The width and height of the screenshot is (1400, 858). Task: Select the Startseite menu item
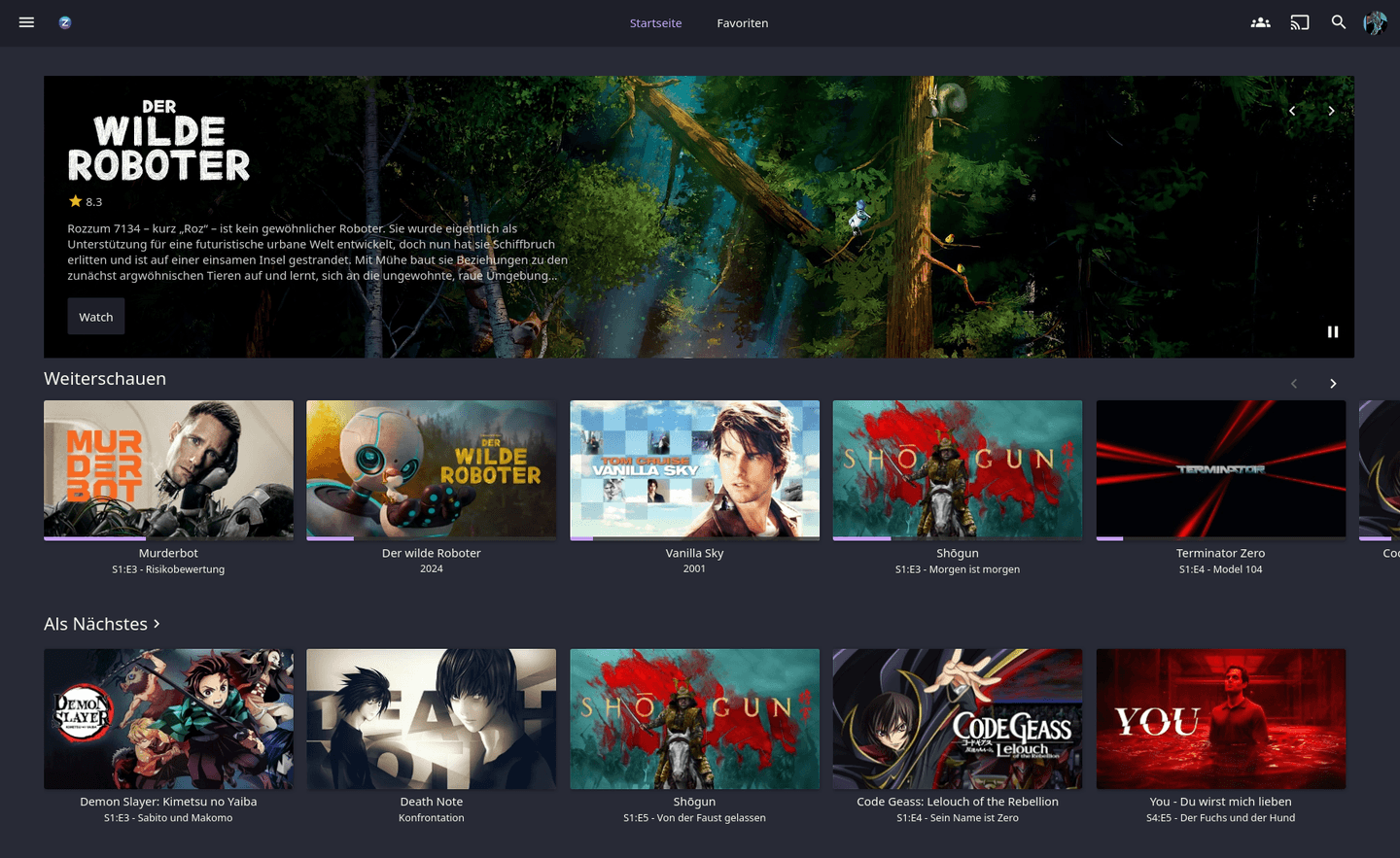tap(655, 22)
